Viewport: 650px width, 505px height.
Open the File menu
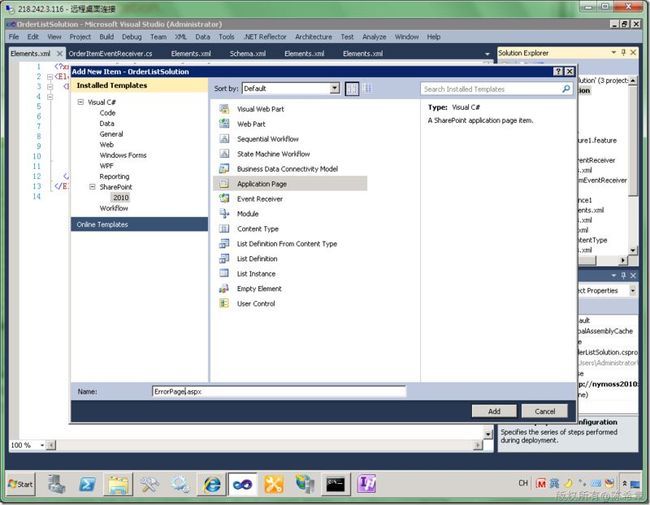pos(14,37)
